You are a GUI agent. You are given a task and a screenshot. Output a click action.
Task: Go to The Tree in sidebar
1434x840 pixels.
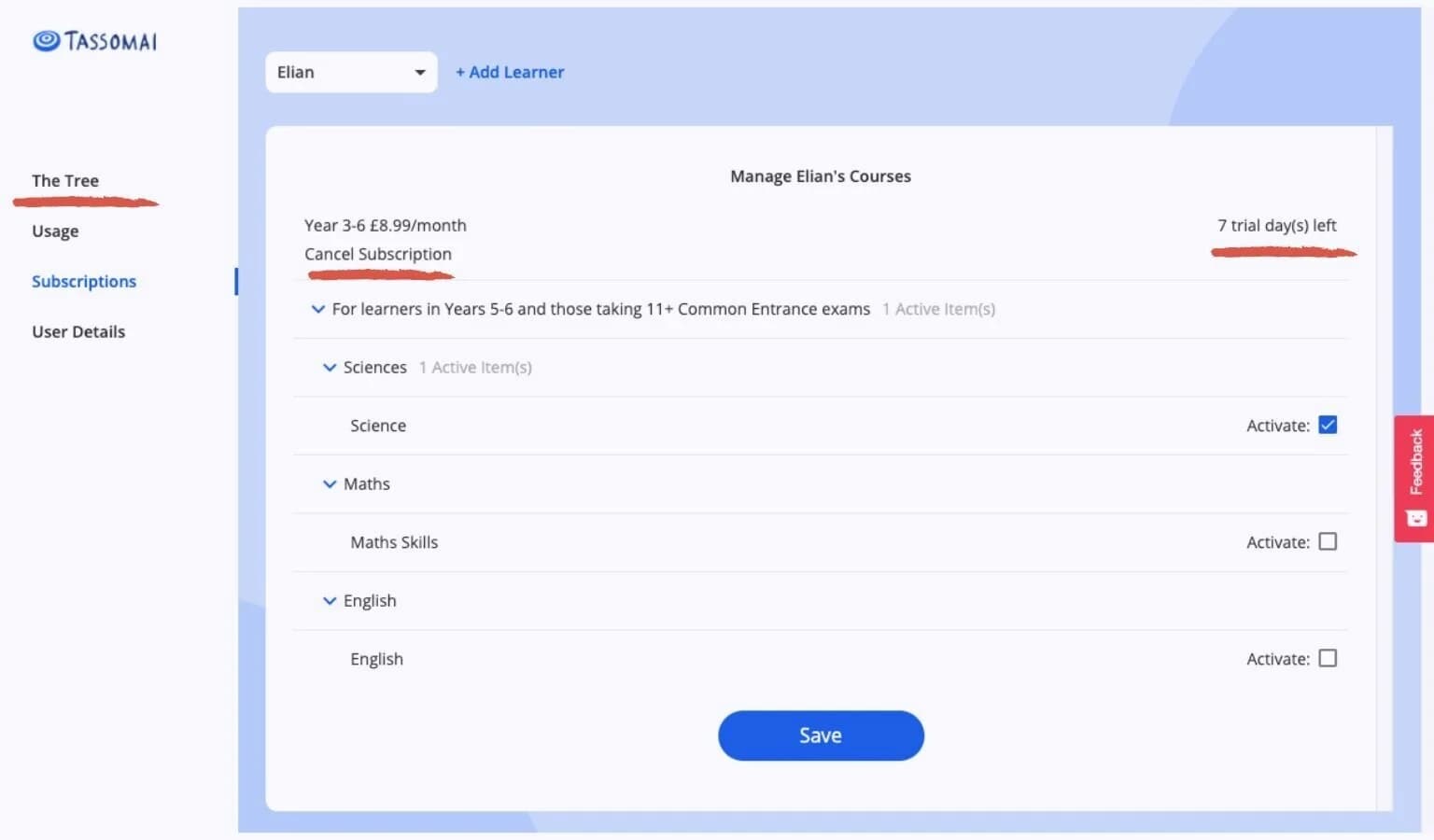click(65, 181)
